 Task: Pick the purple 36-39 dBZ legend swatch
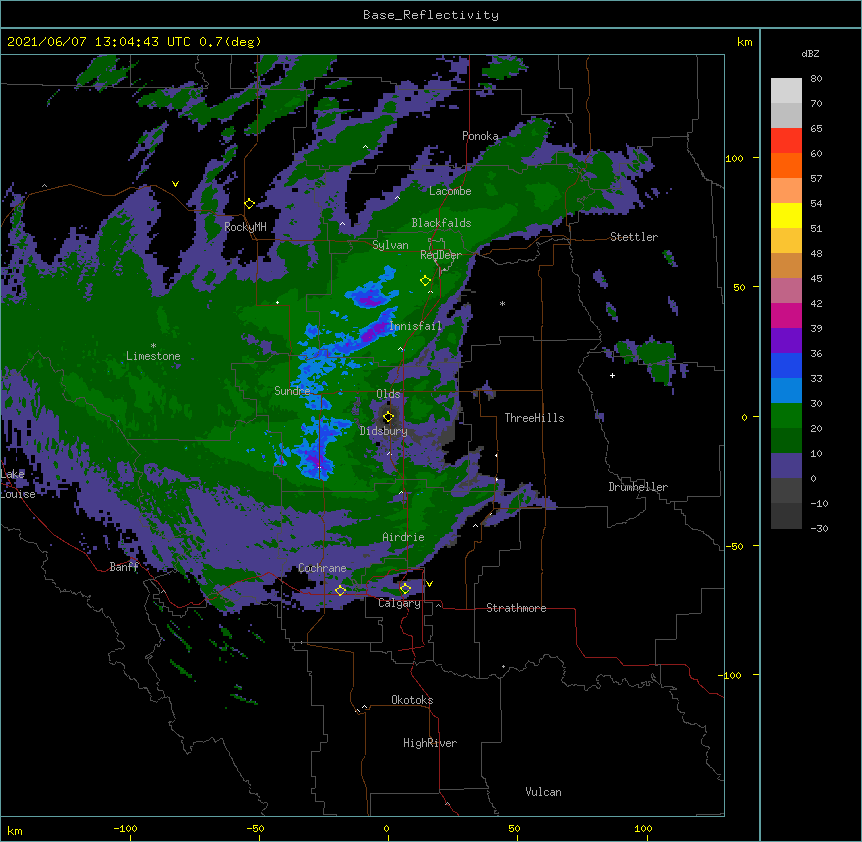click(x=786, y=341)
